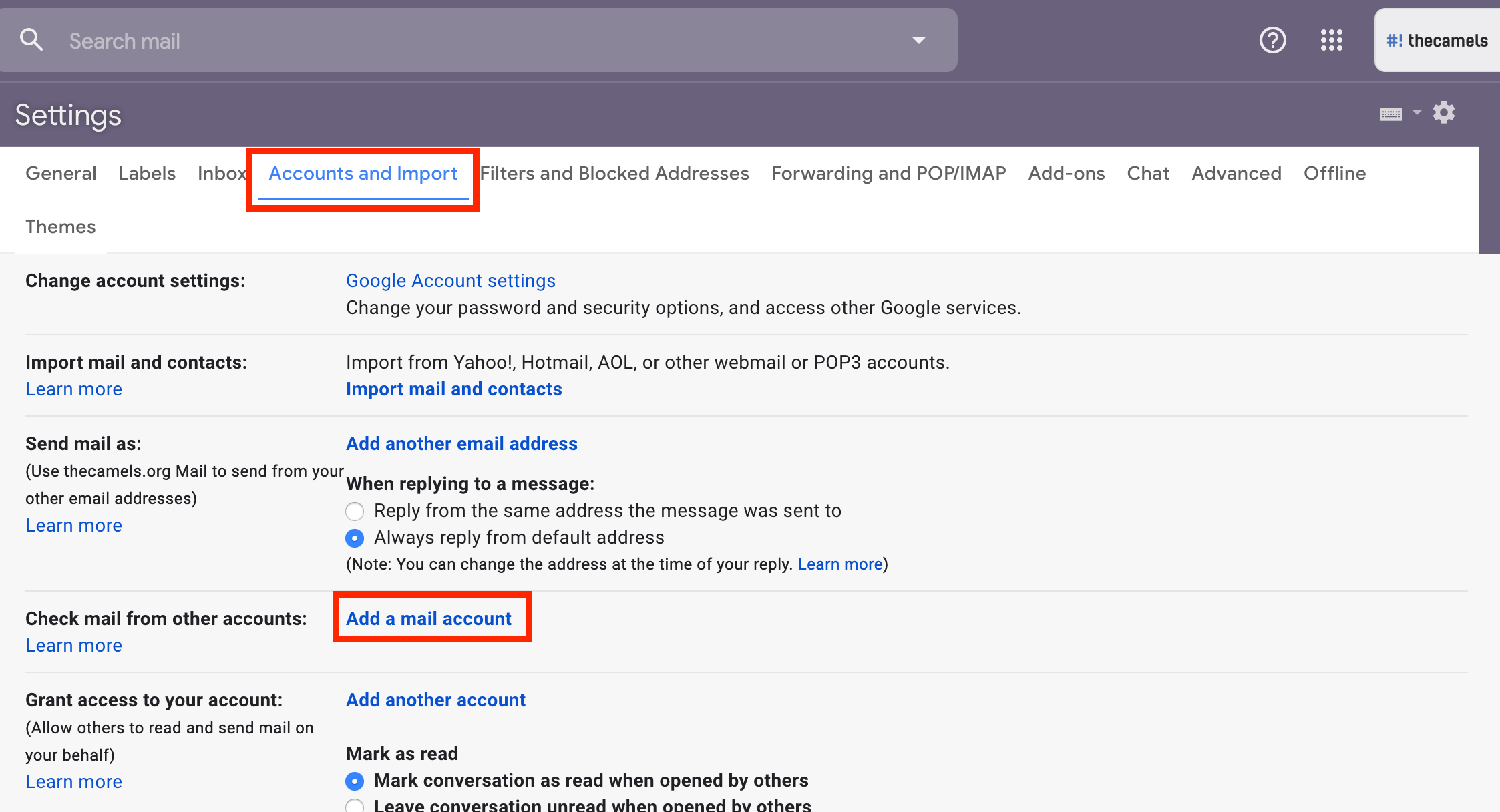Click the Mark as read heading
The width and height of the screenshot is (1500, 812).
pos(402,753)
